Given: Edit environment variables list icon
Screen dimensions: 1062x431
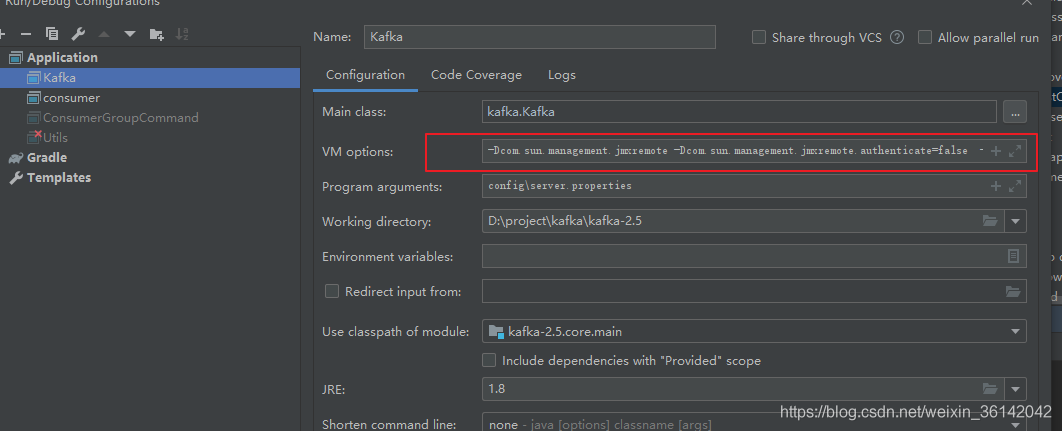Looking at the screenshot, I should tap(1013, 256).
